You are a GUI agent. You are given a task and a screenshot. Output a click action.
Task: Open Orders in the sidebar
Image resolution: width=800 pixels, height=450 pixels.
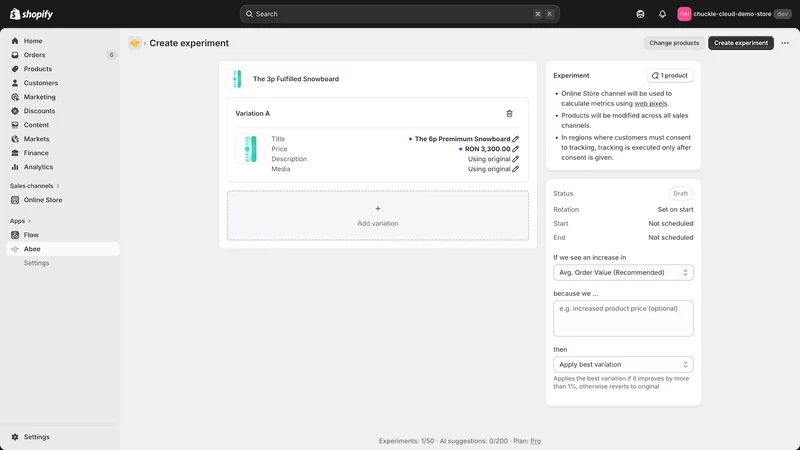click(x=34, y=55)
